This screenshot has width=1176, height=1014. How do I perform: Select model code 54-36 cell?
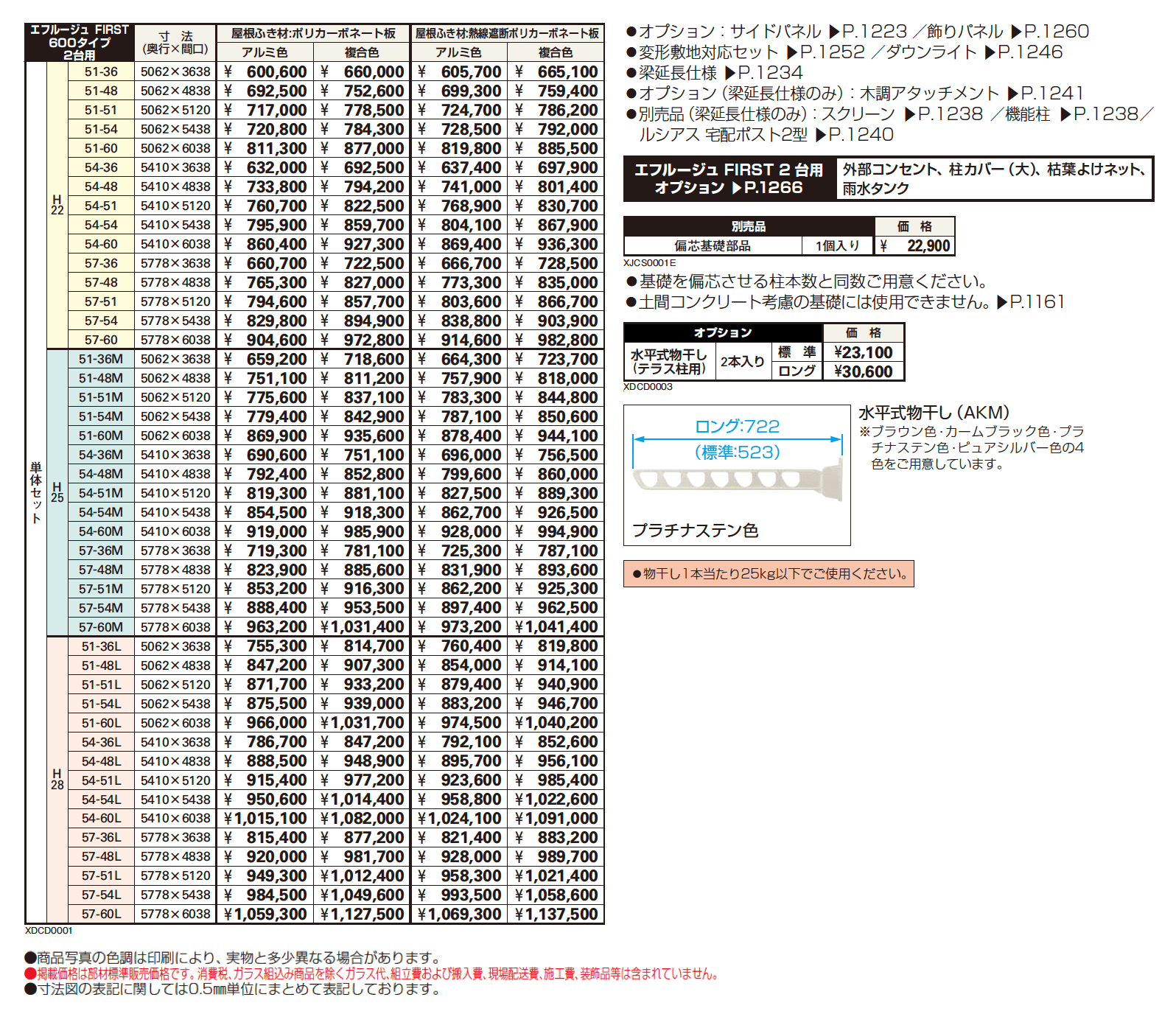click(x=101, y=167)
